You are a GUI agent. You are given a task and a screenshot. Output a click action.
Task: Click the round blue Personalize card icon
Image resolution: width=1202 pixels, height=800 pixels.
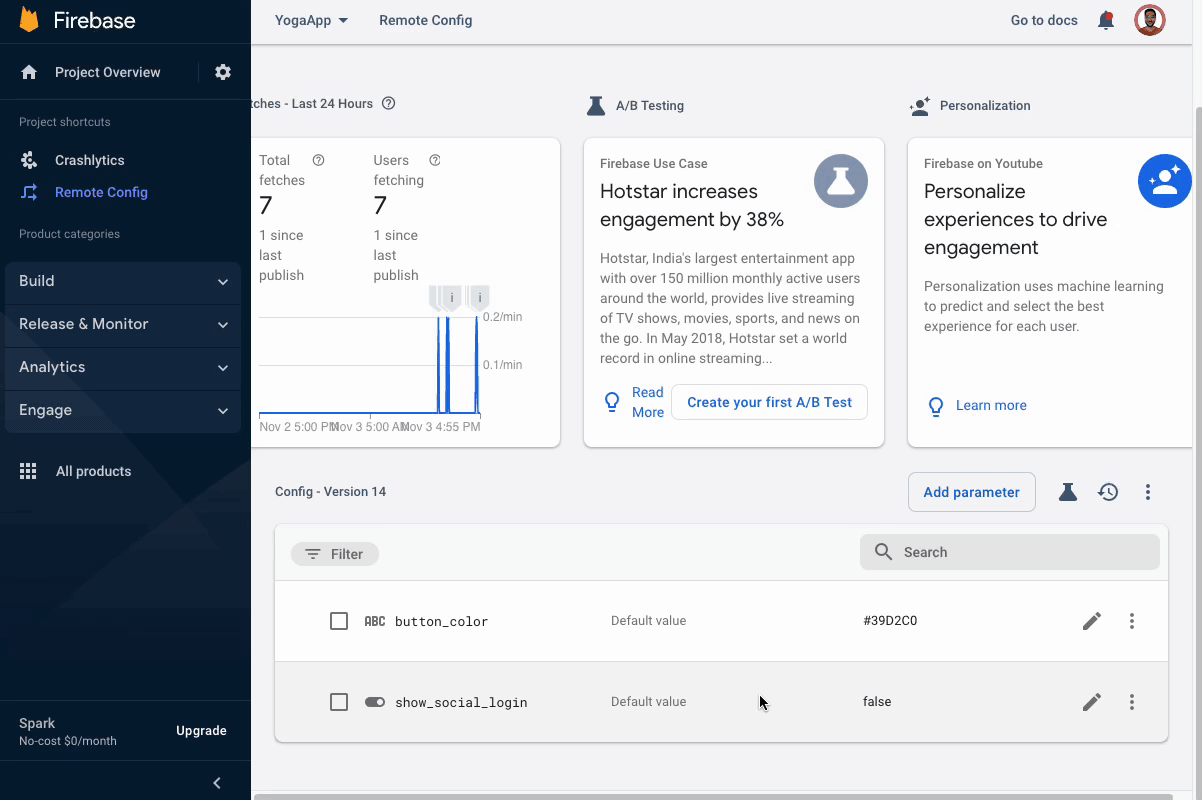point(1165,181)
